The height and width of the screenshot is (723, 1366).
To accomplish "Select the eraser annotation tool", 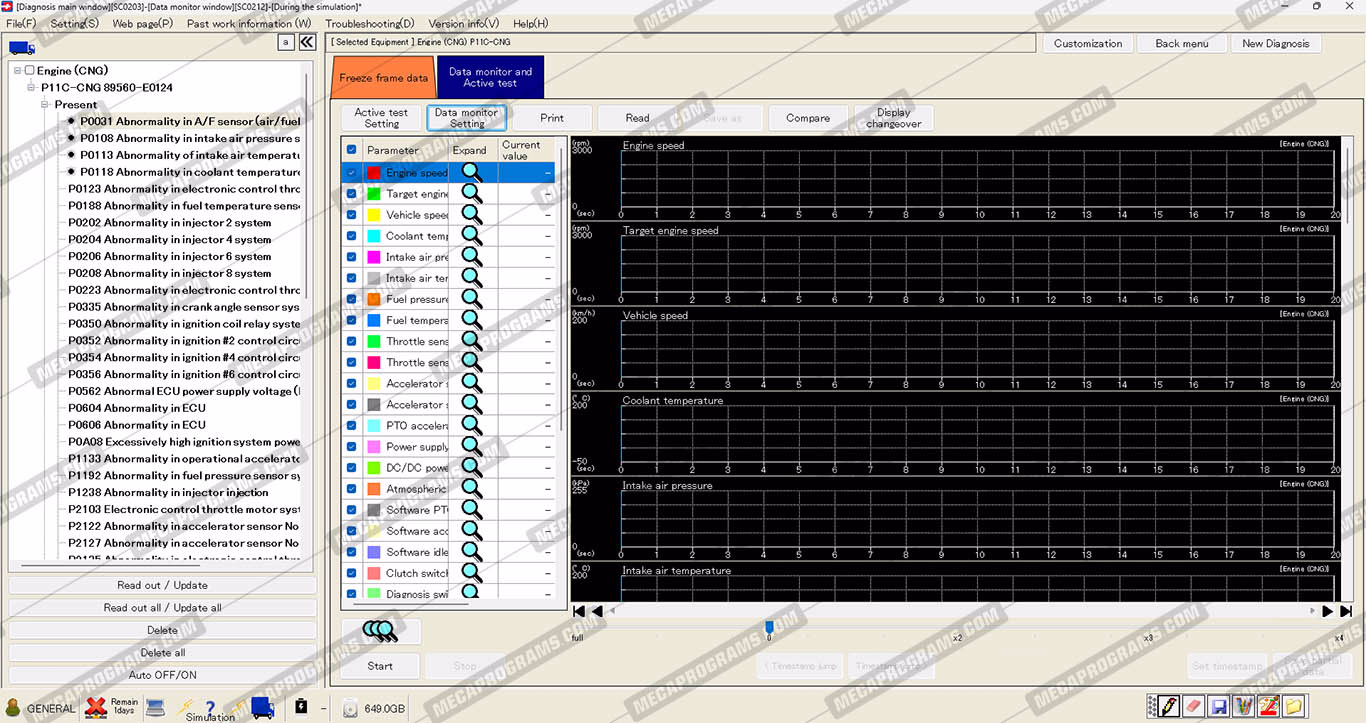I will (1192, 707).
